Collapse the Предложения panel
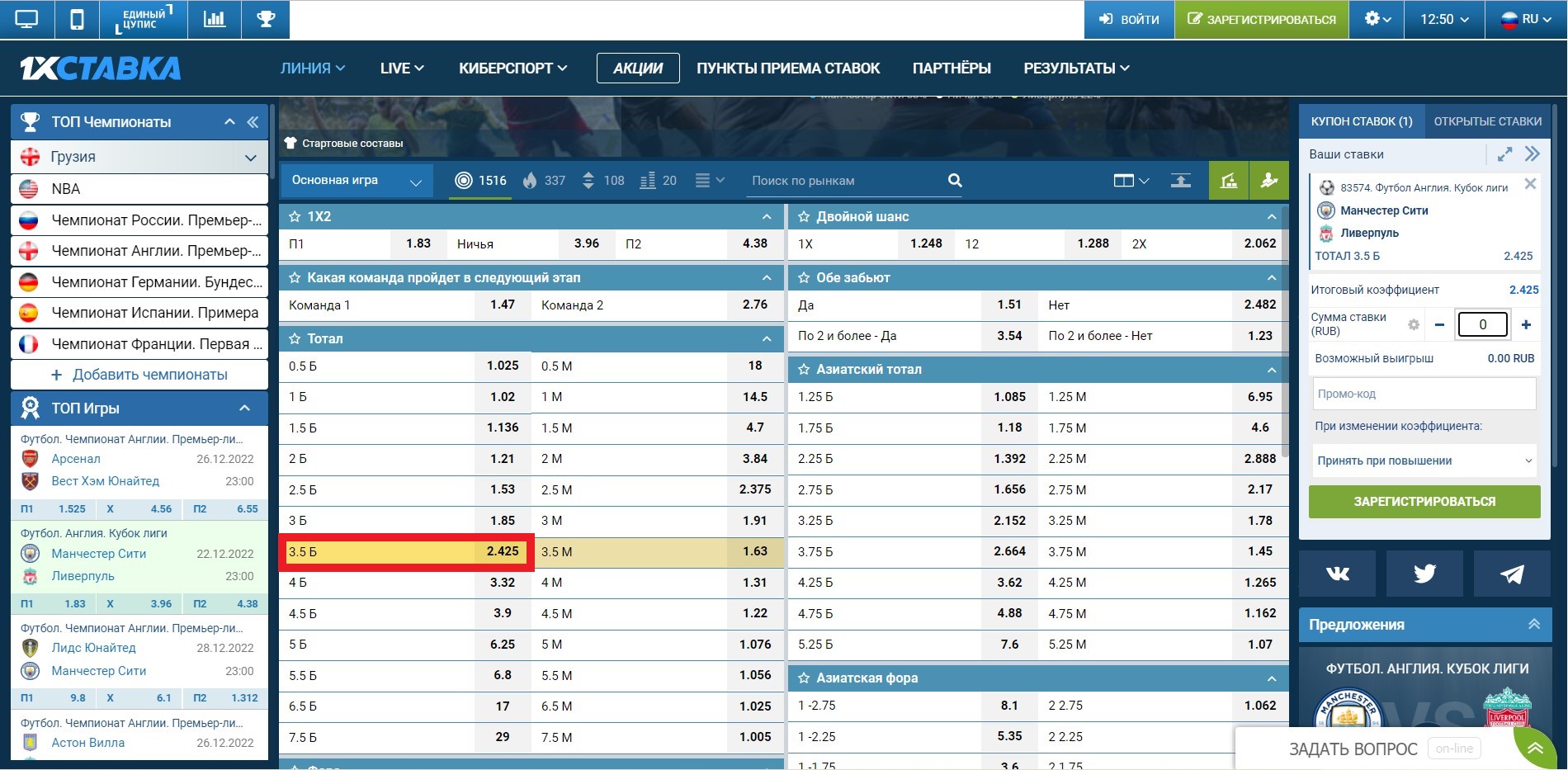Viewport: 1568px width, 770px height. tap(1534, 625)
